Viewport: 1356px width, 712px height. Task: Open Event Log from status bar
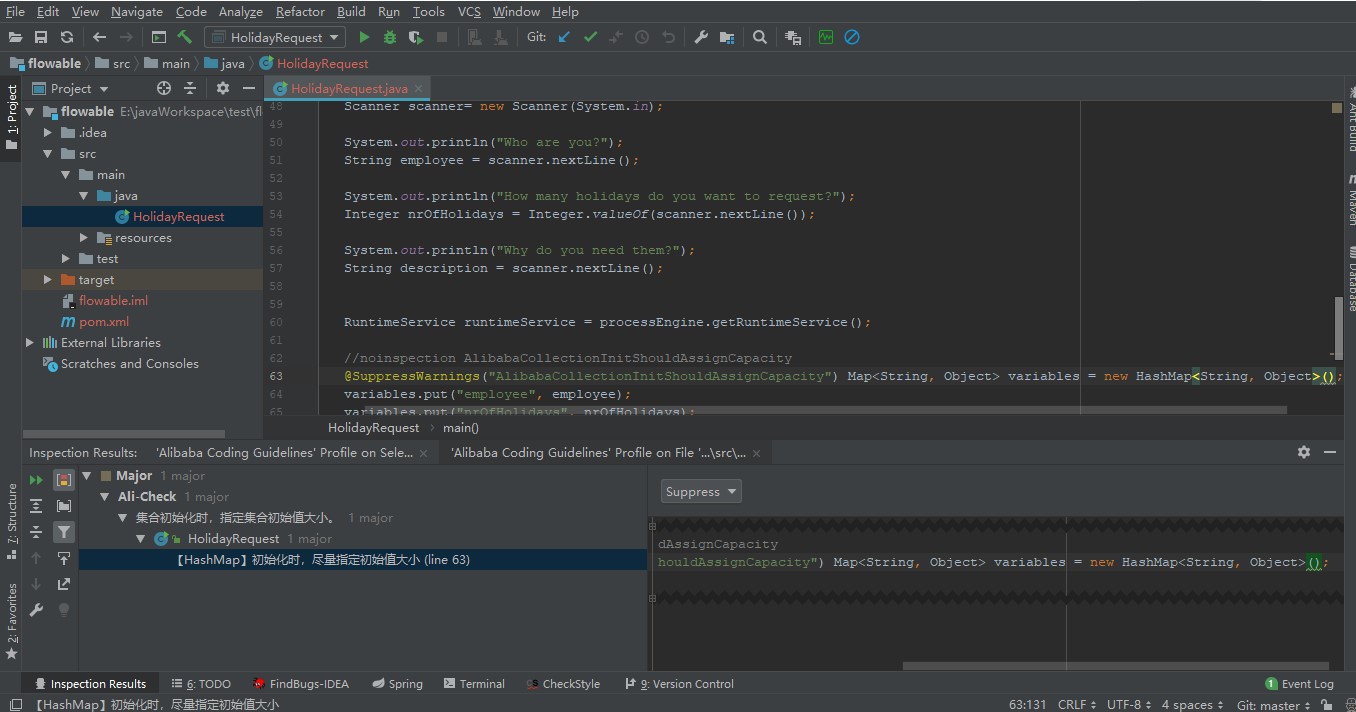1299,684
